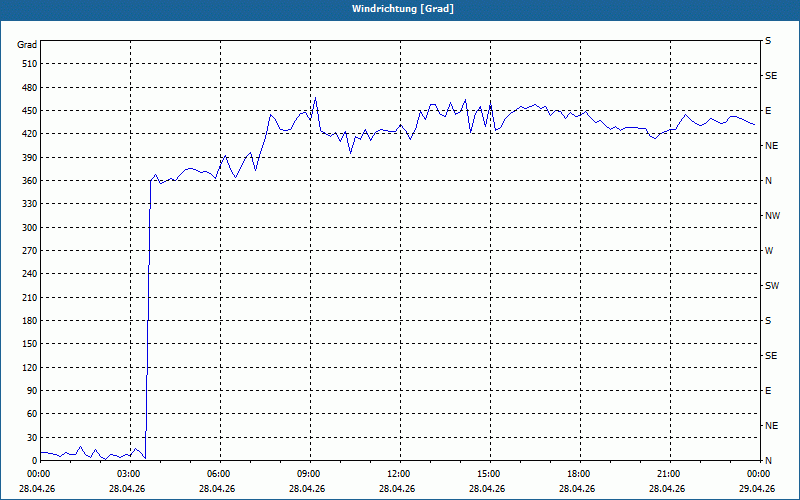Click the "21:00" time axis label
Screen dimensions: 800x500
(668, 474)
